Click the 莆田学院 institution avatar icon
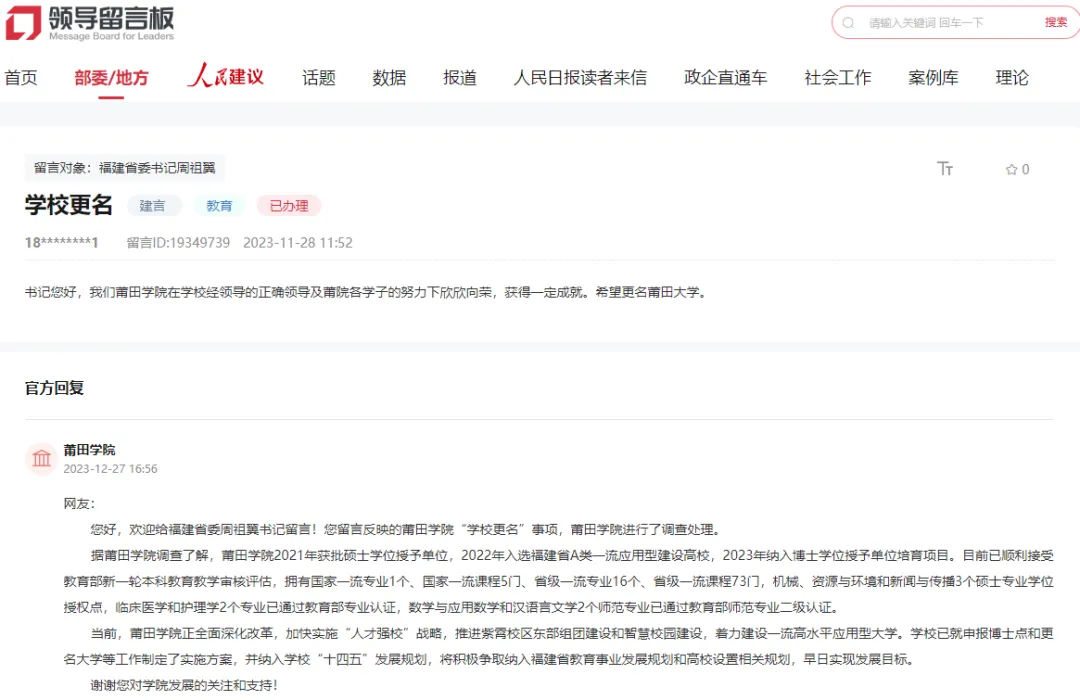The width and height of the screenshot is (1080, 700). point(40,459)
